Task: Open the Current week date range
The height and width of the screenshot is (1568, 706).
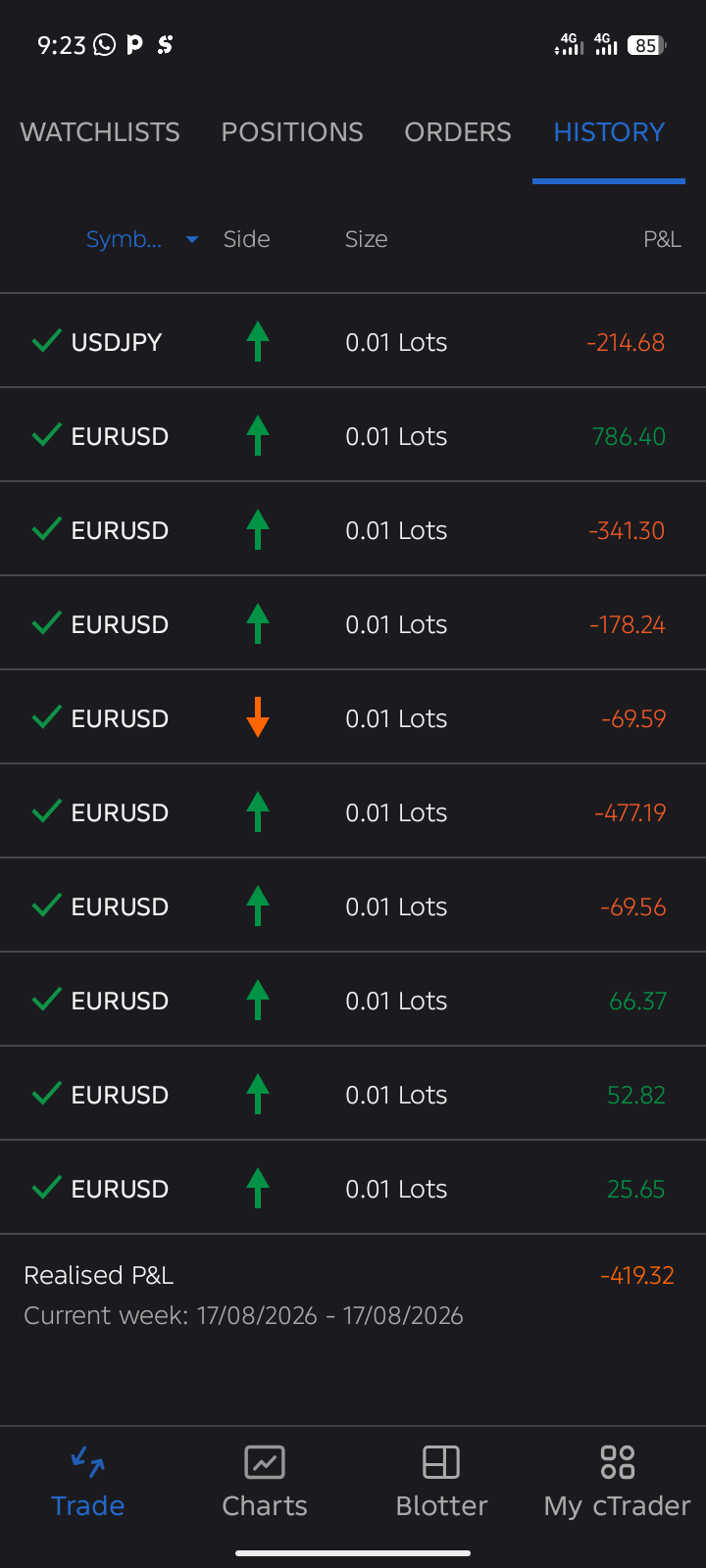Action: click(243, 1315)
